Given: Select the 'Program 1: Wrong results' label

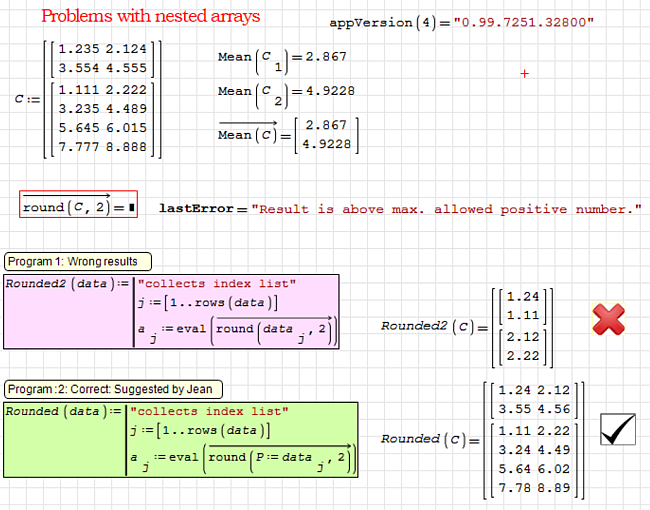Looking at the screenshot, I should [78, 261].
